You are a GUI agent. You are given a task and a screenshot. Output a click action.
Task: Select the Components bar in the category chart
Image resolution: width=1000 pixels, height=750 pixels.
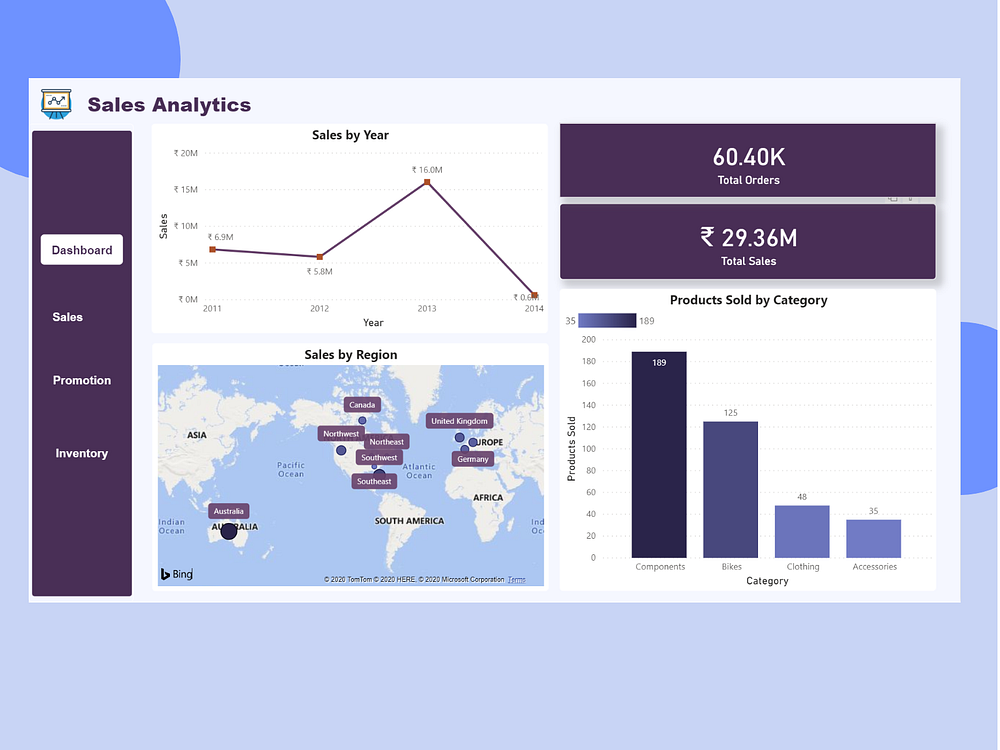(x=659, y=455)
